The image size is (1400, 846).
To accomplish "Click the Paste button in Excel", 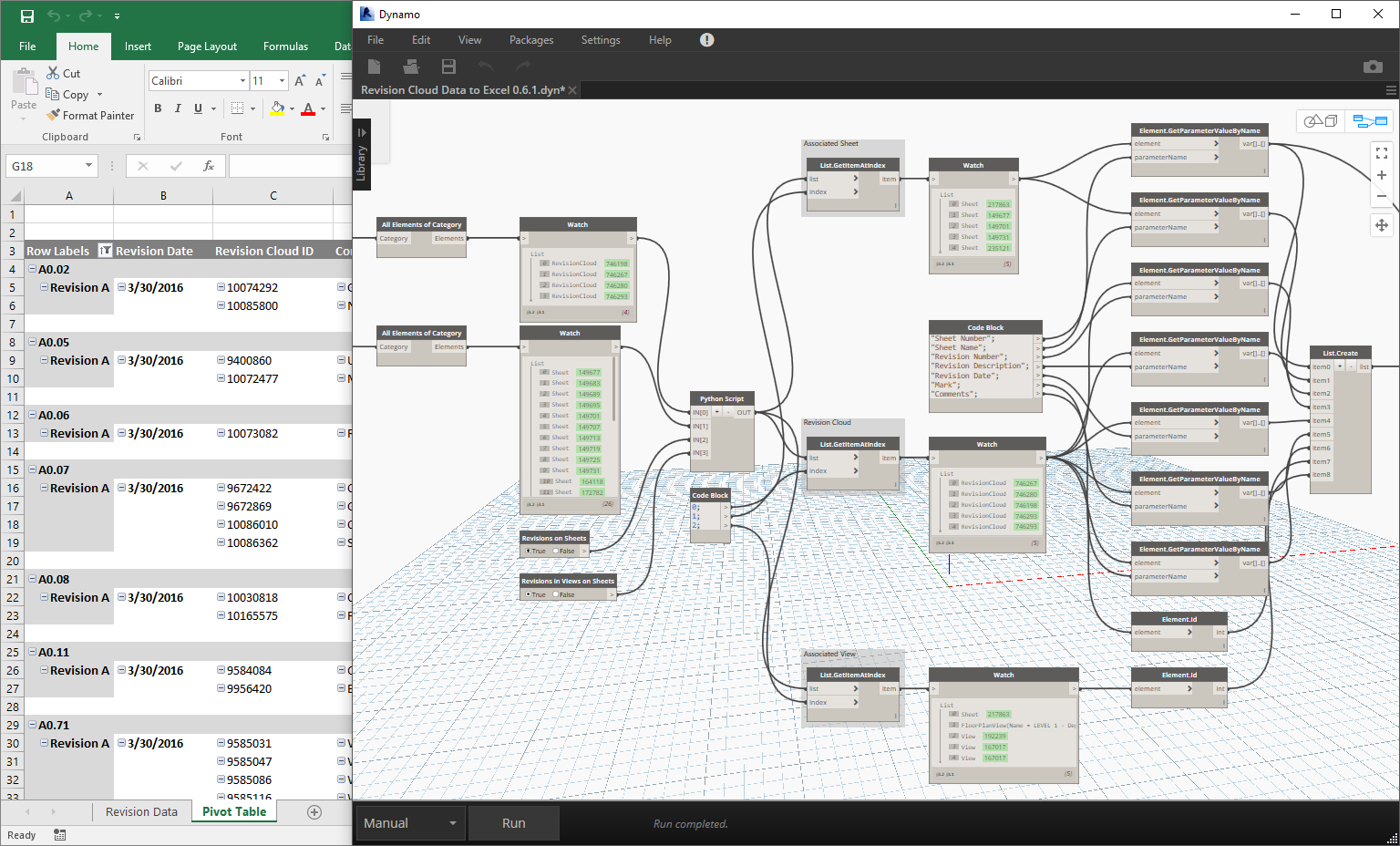I will tap(24, 94).
